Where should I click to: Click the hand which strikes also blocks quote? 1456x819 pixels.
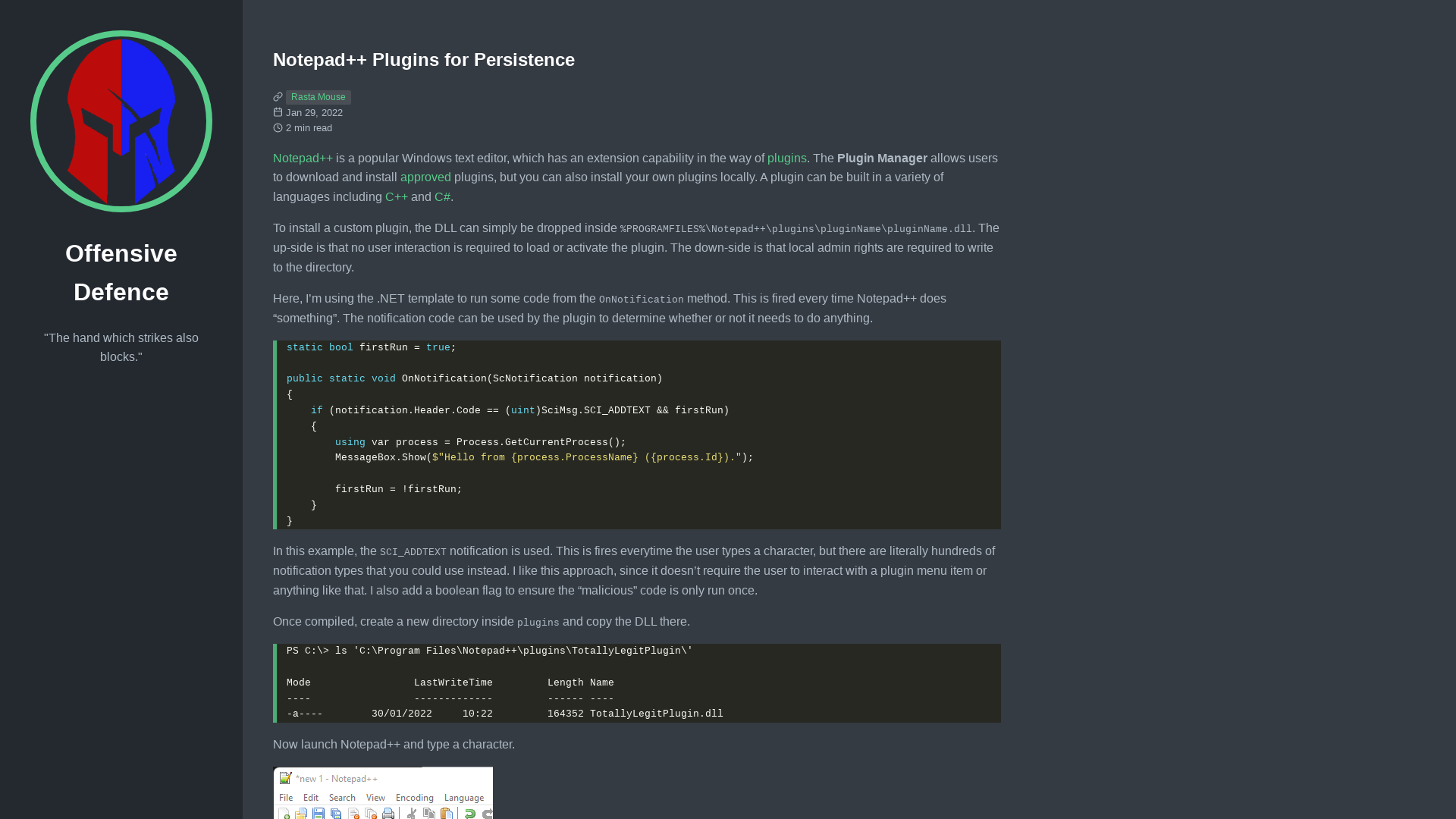[121, 347]
